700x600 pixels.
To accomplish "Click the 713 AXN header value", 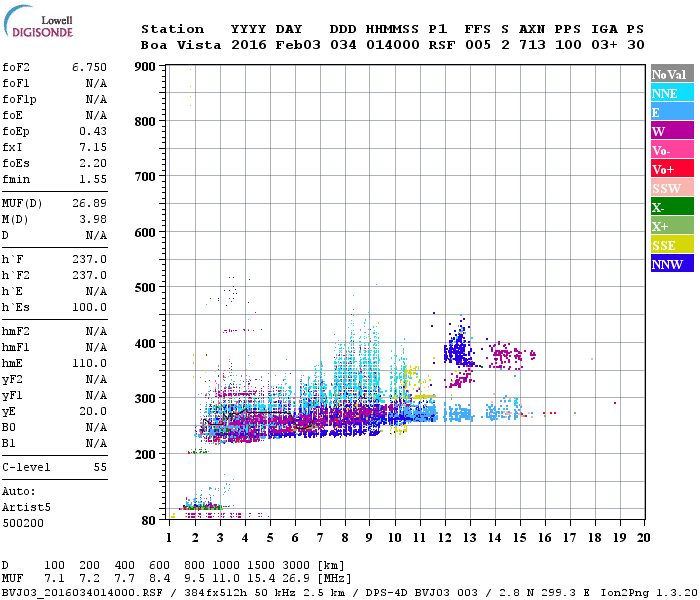I will pyautogui.click(x=532, y=45).
